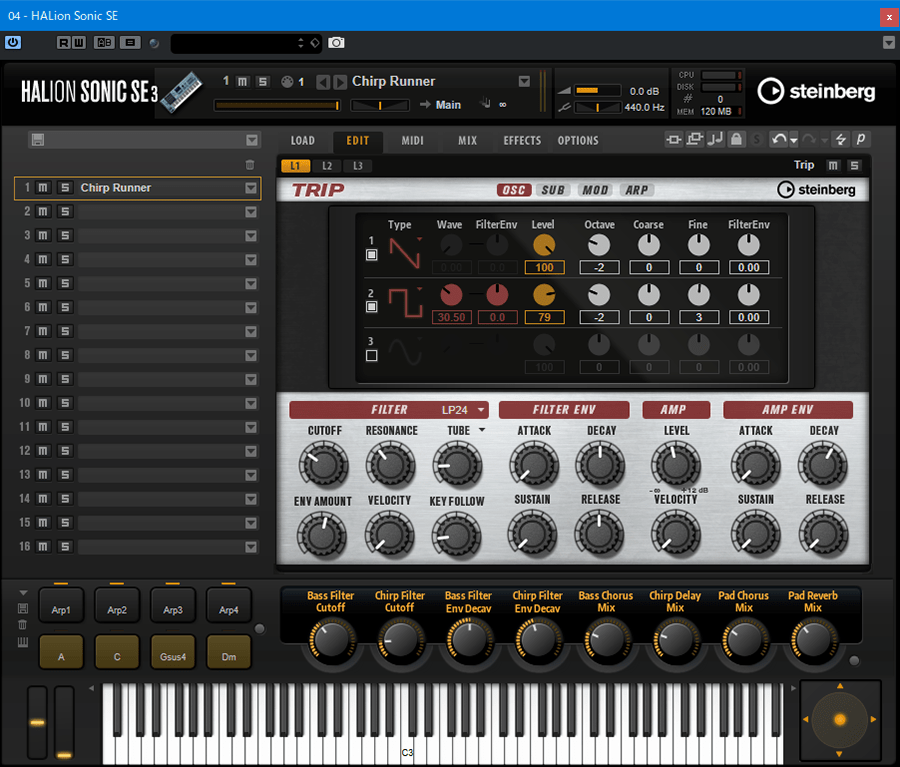Click the Read automation R button

pos(63,42)
